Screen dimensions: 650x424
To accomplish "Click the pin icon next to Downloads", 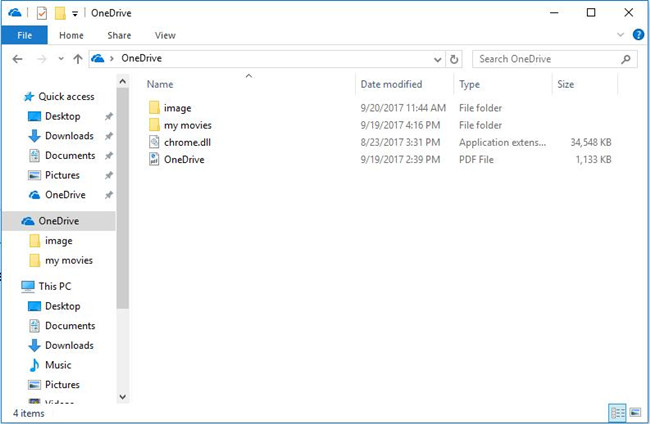I will [x=109, y=136].
